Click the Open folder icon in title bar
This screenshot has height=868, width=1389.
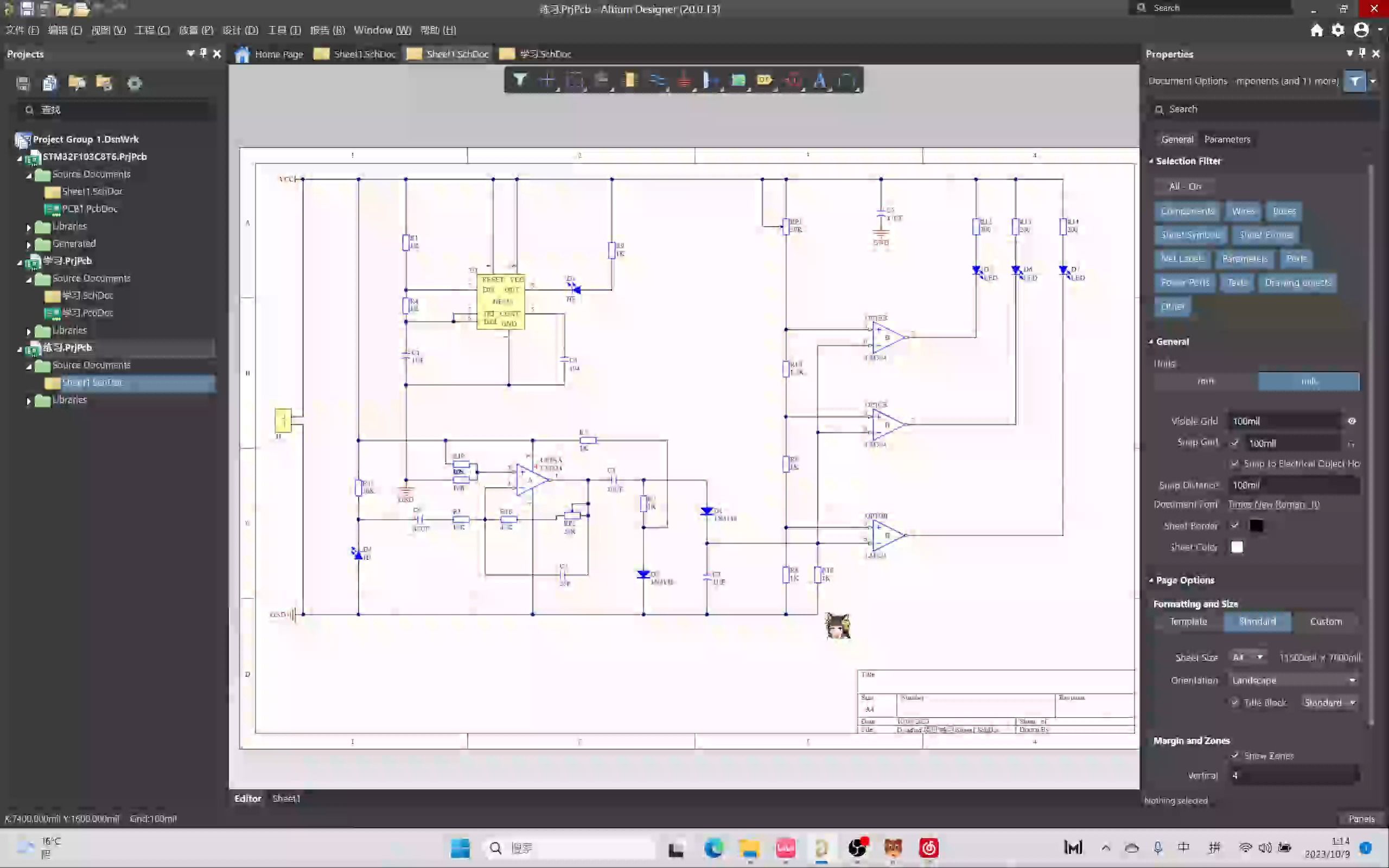coord(63,9)
